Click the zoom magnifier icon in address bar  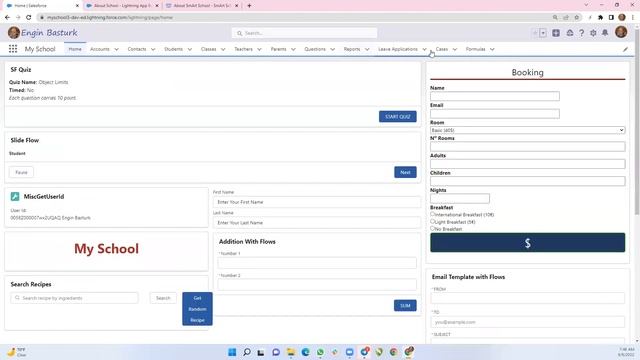click(x=555, y=18)
